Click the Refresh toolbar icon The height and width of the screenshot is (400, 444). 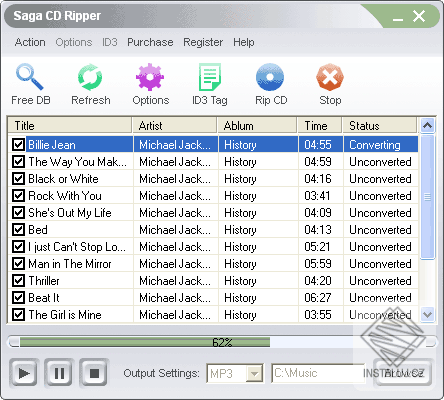pos(90,77)
